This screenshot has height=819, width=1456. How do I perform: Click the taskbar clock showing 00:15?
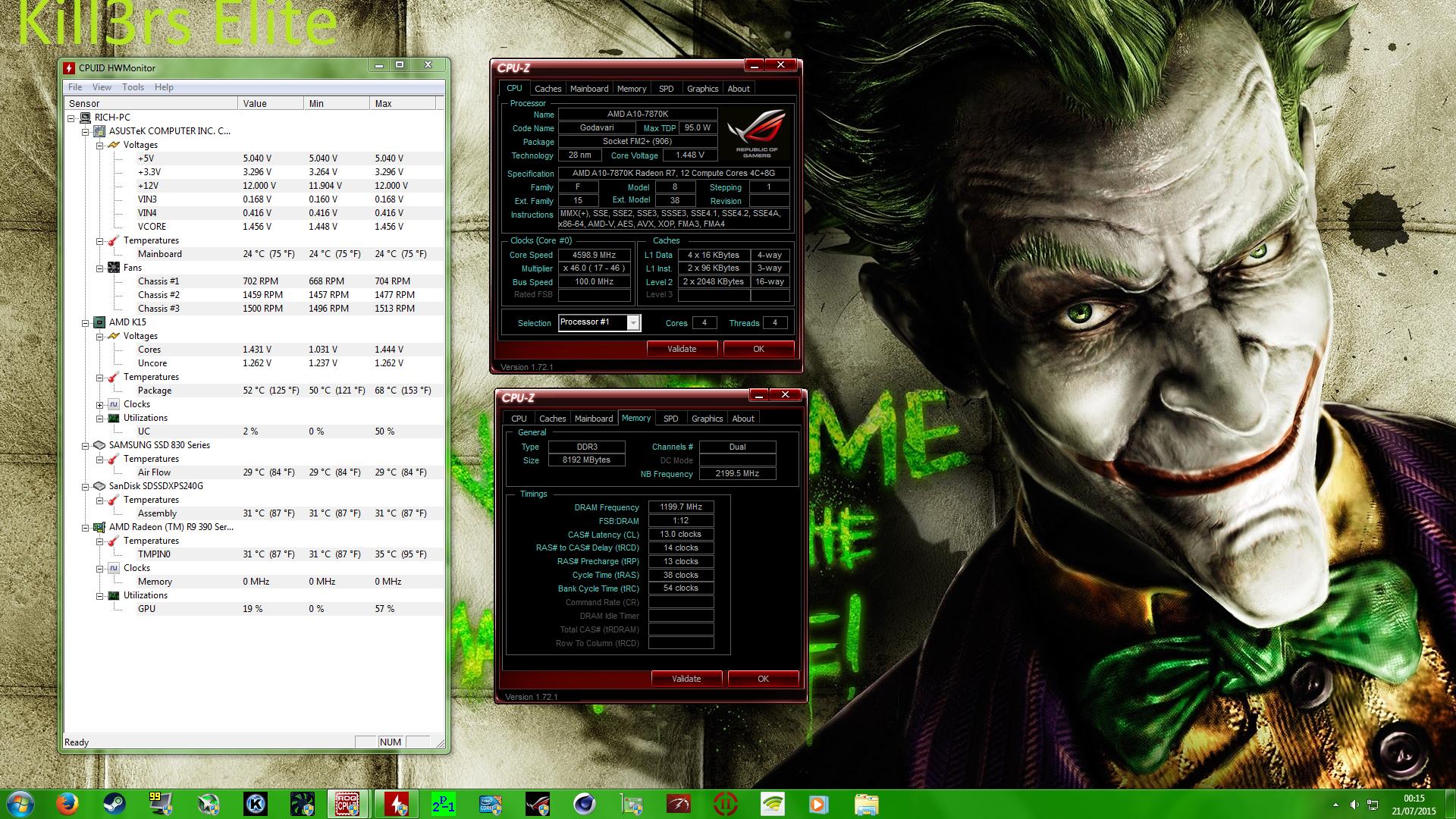(1414, 804)
